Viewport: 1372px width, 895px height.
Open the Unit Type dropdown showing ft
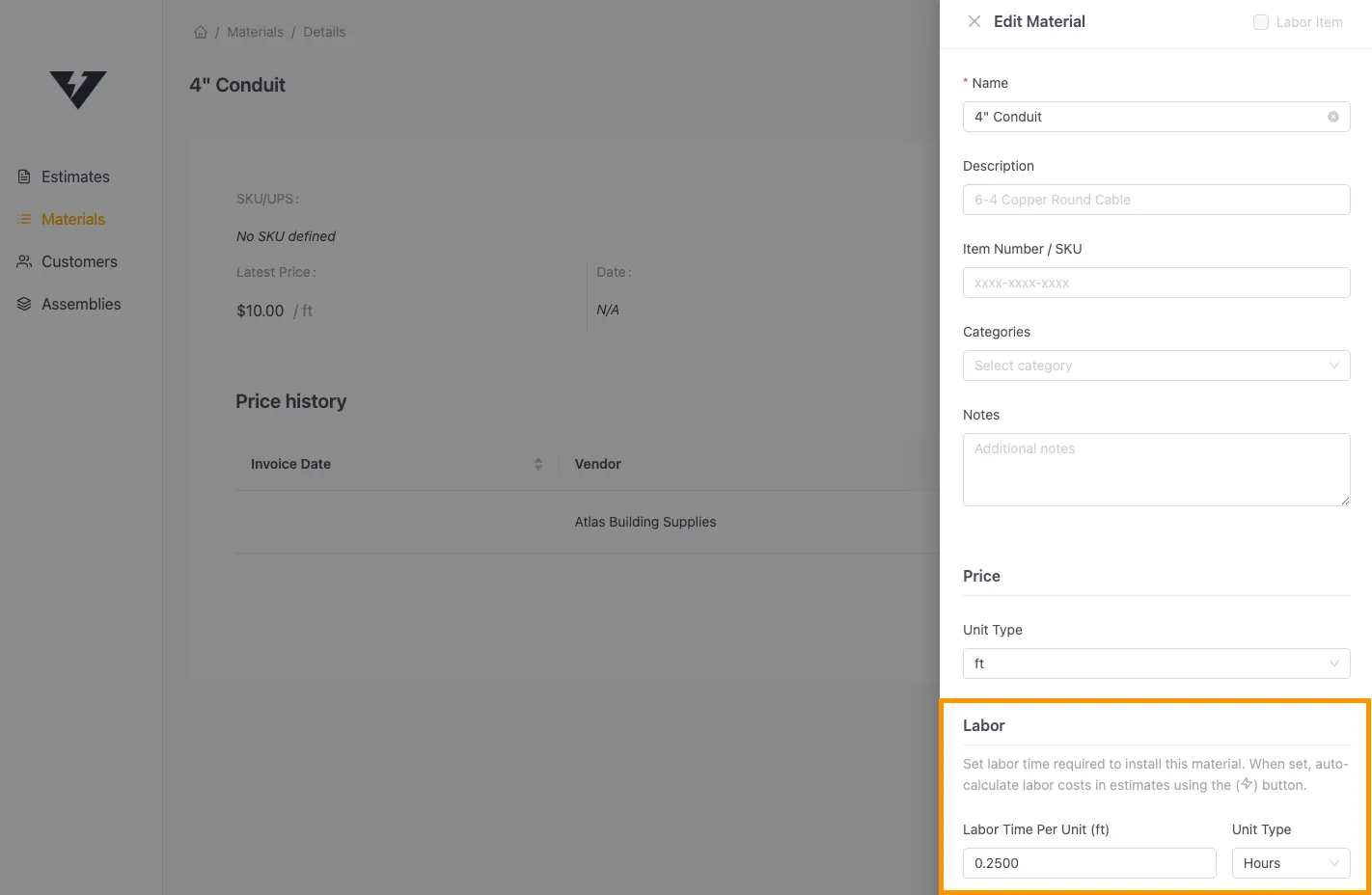click(x=1156, y=664)
